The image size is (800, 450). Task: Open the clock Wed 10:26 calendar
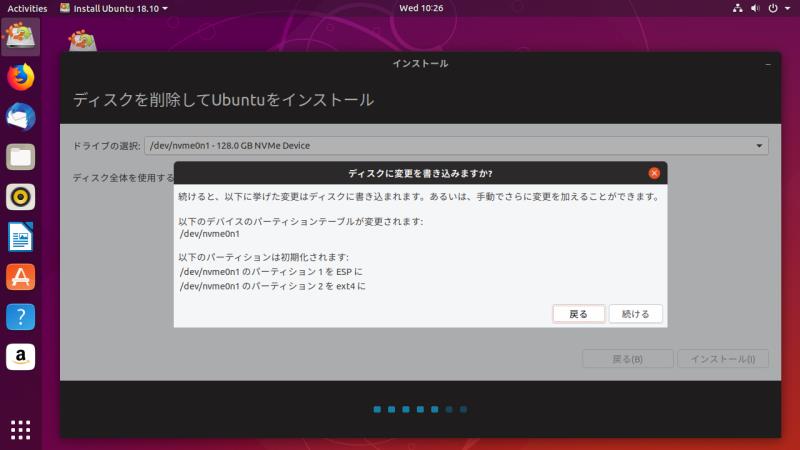[421, 8]
